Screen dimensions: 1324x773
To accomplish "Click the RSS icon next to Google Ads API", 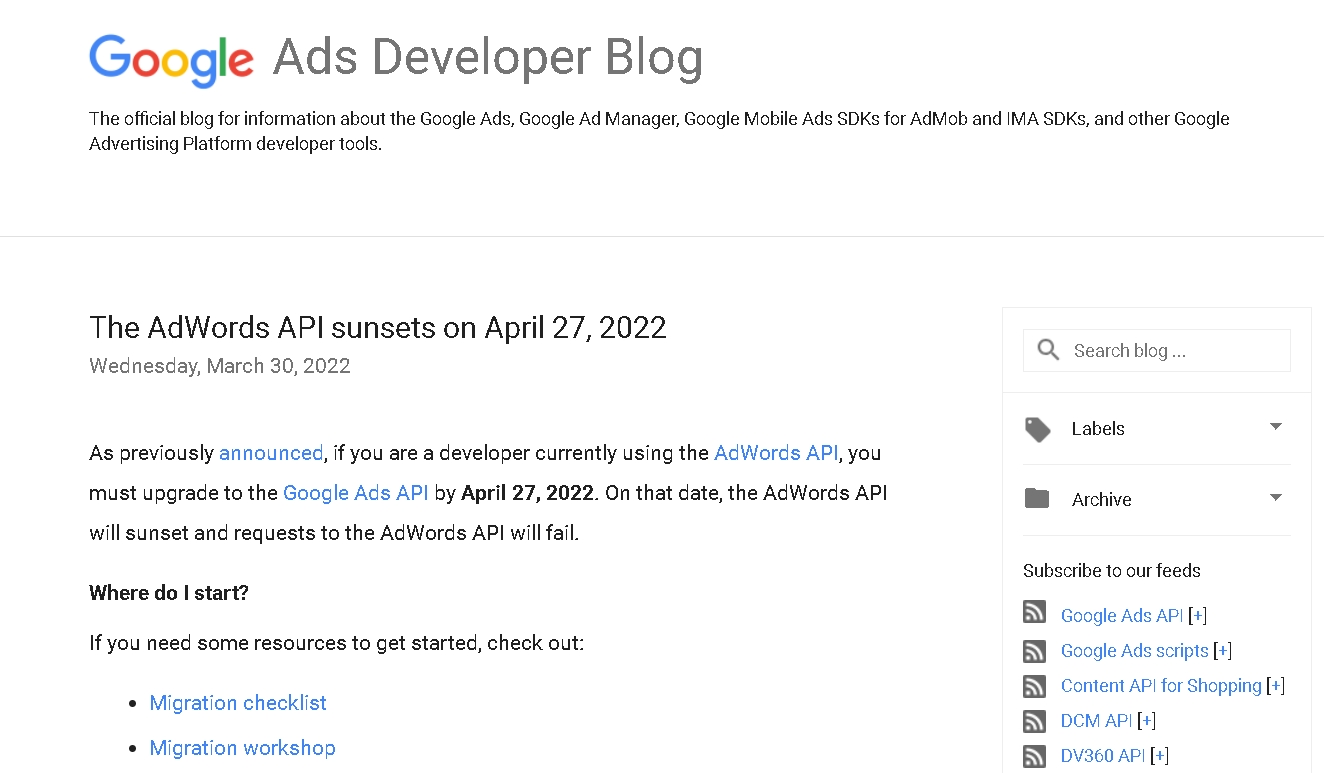I will (1034, 611).
